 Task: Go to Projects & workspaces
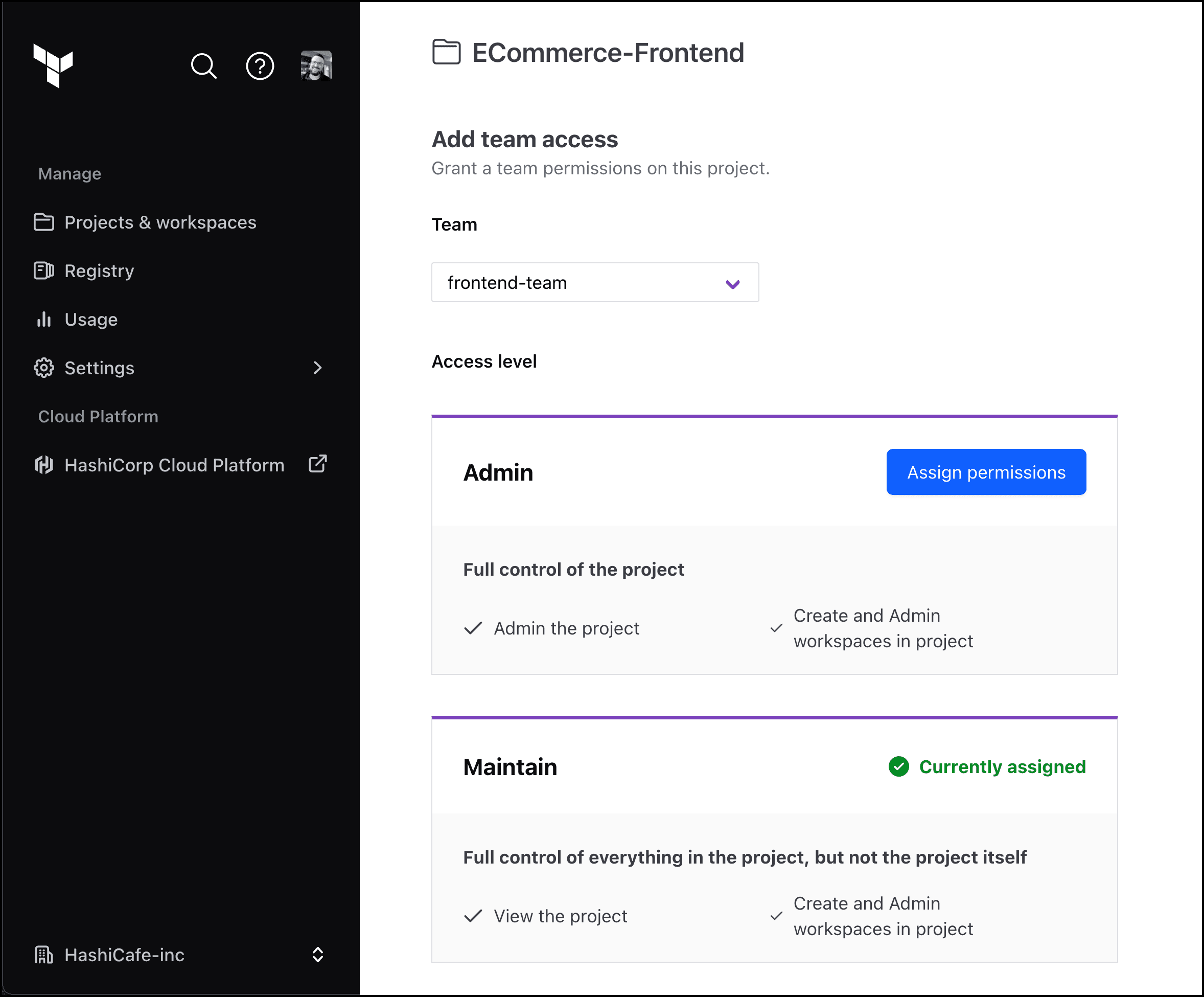(x=160, y=222)
